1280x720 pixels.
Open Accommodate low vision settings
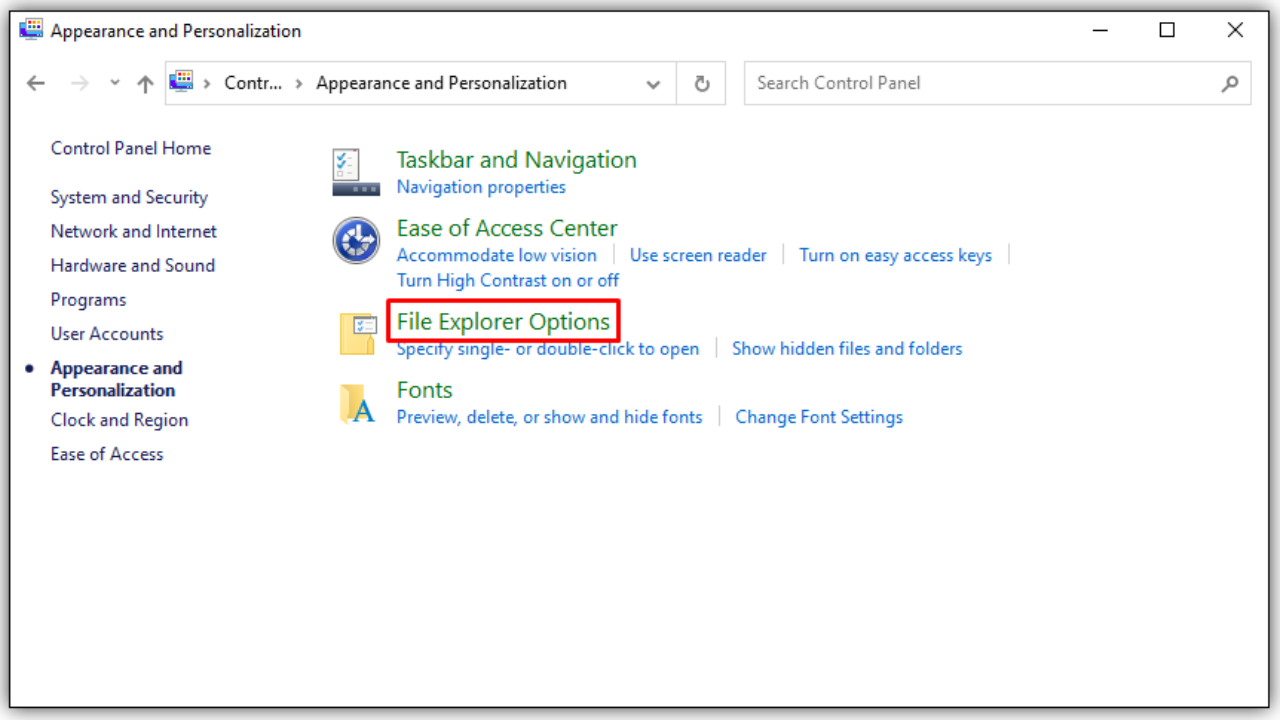(x=496, y=255)
